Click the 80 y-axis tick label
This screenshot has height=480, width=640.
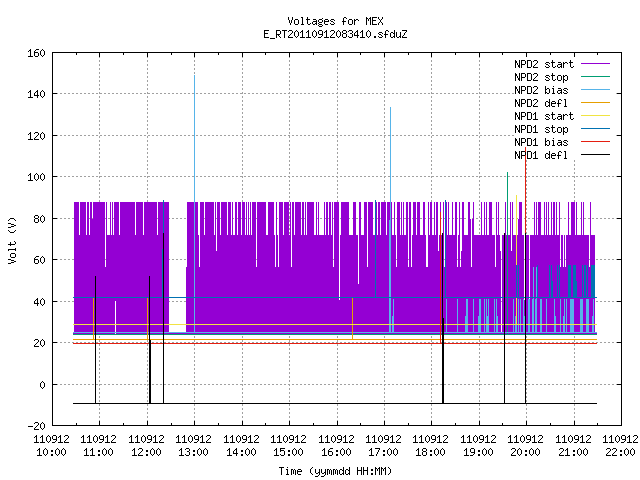click(x=39, y=219)
